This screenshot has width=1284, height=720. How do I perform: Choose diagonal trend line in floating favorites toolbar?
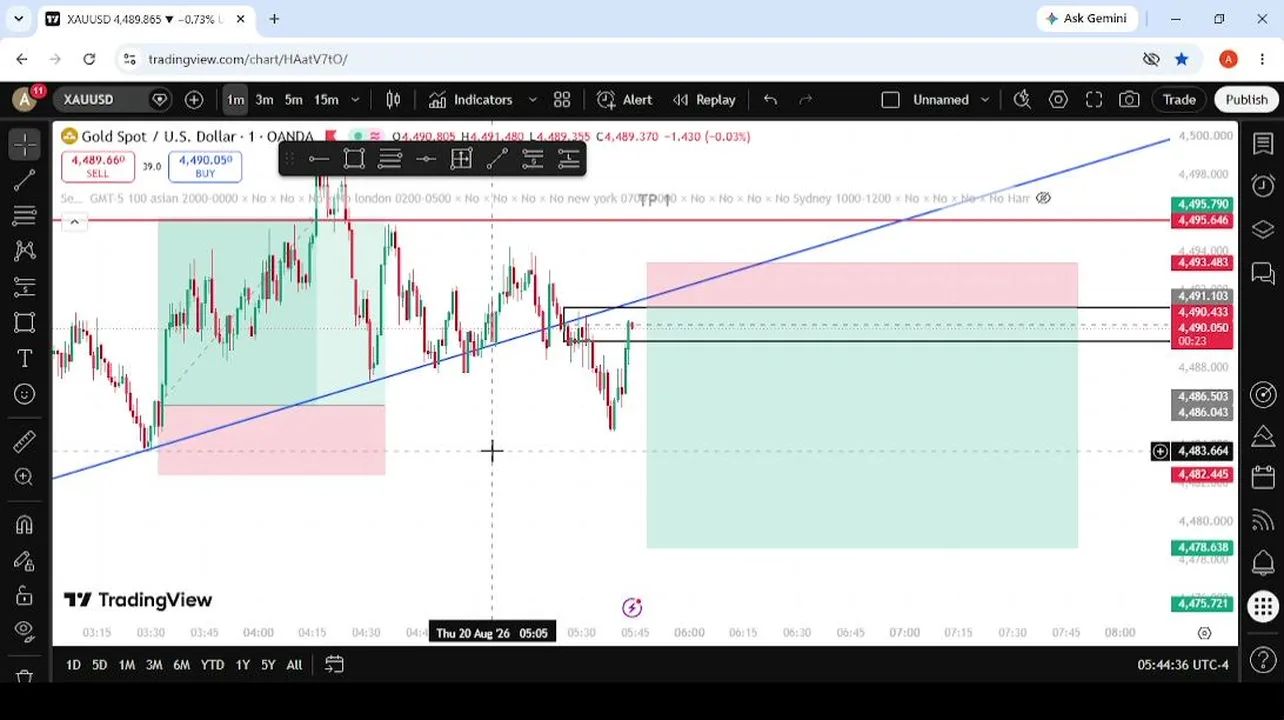497,158
